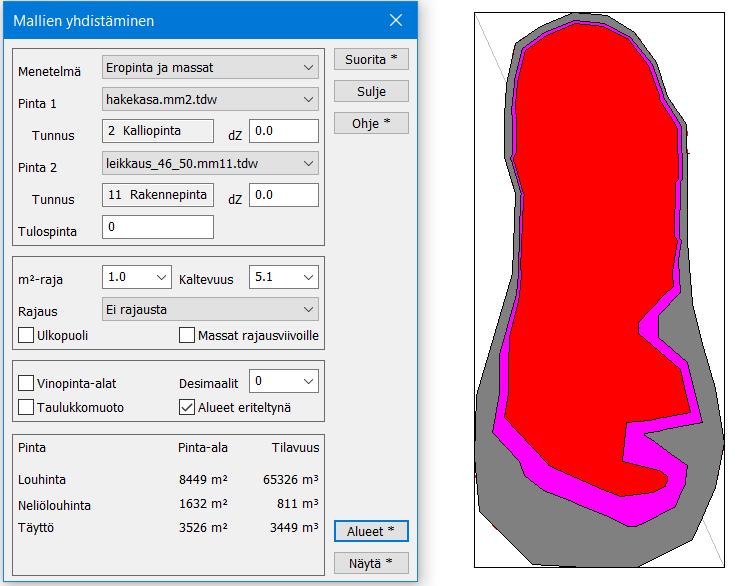Toggle the Ulkopuoli checkbox
This screenshot has width=750, height=586.
(x=26, y=335)
